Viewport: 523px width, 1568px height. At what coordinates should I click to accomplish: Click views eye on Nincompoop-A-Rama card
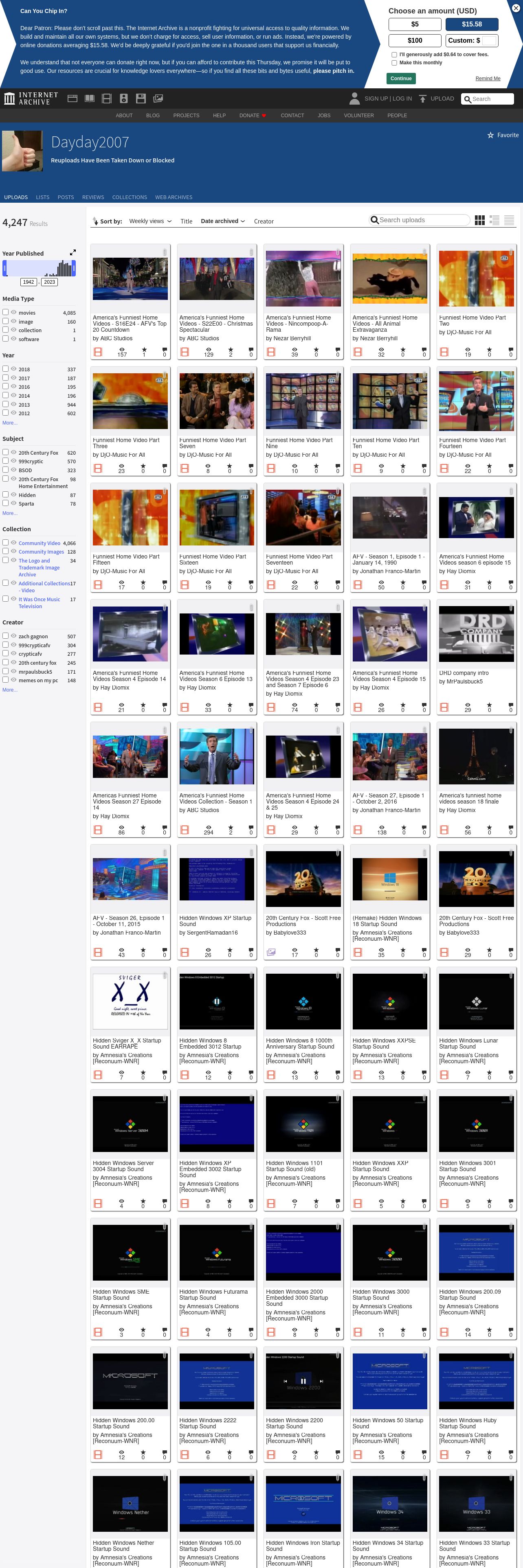[294, 350]
